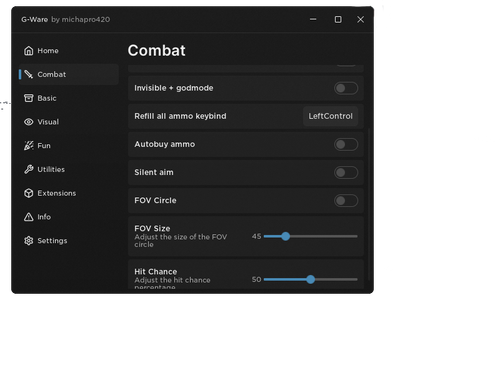This screenshot has width=500, height=375.
Task: Open the Settings section label
Action: point(52,241)
